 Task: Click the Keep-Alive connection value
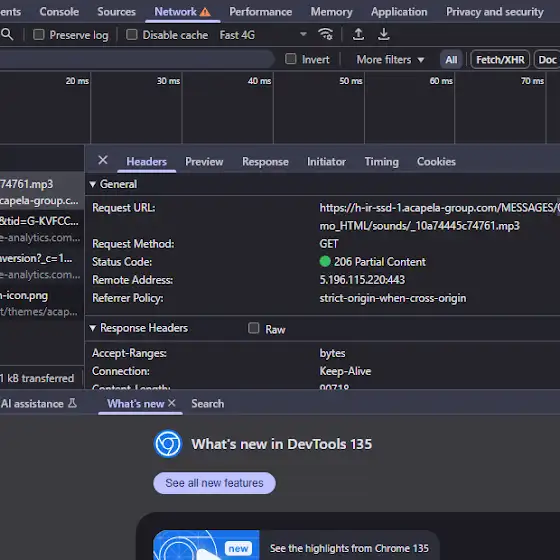(345, 371)
